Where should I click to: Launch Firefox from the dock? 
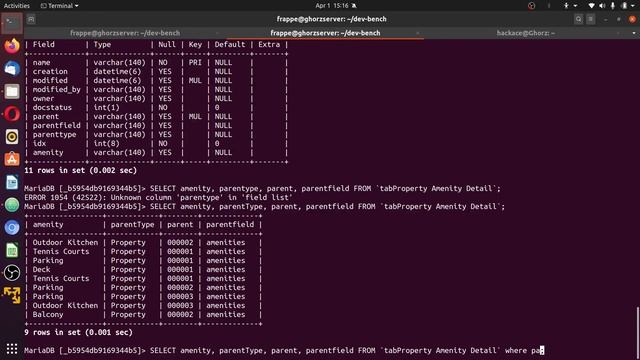point(12,46)
